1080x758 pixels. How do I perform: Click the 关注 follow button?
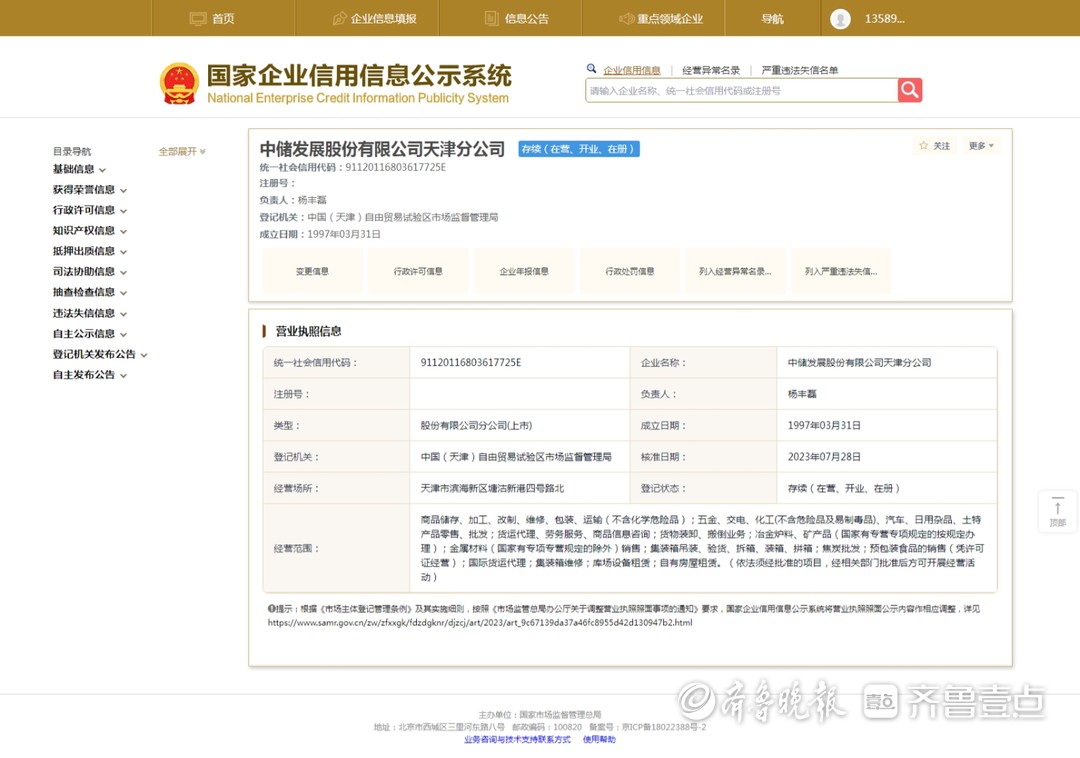935,146
